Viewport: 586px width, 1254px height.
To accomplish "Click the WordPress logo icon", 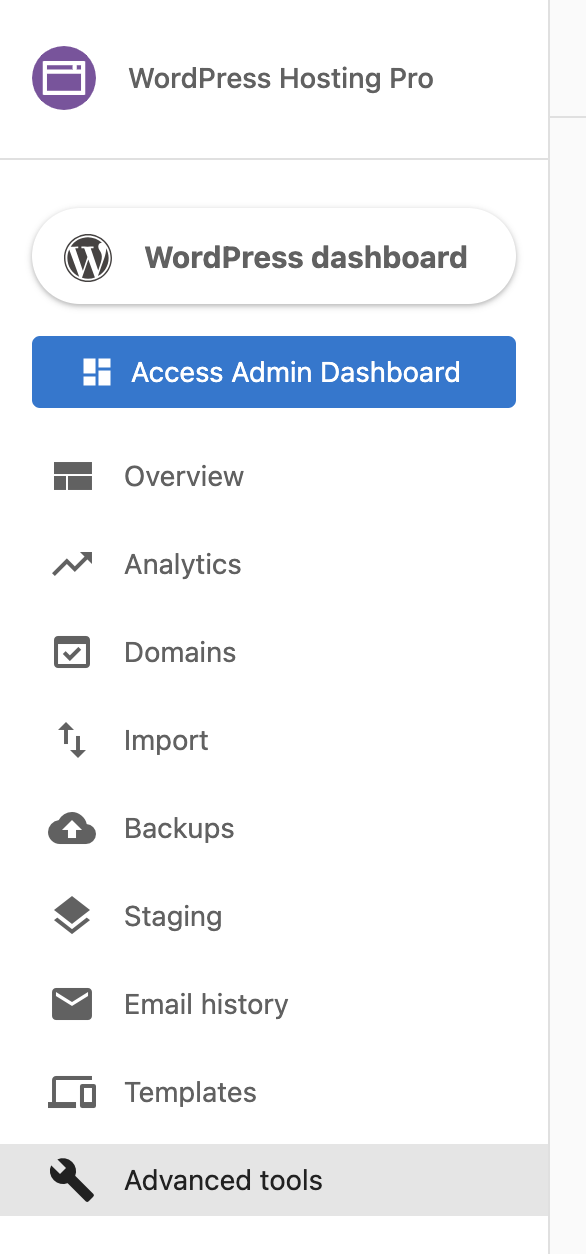I will (88, 258).
